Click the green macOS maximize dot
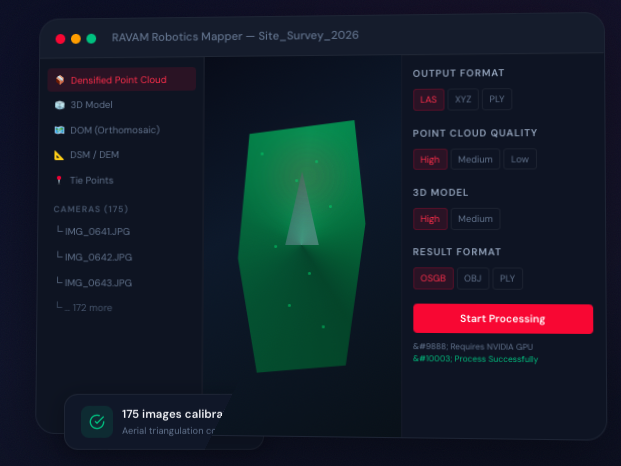The image size is (621, 466). [91, 38]
